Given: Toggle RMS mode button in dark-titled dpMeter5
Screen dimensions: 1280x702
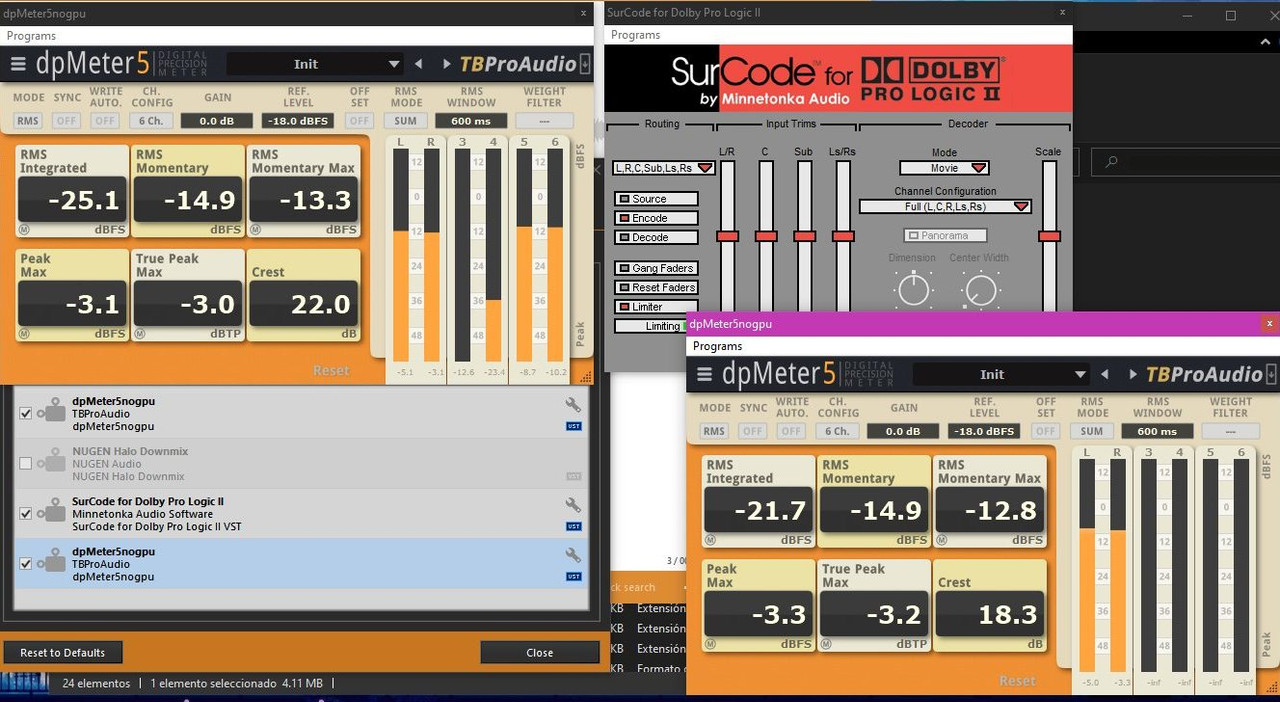Looking at the screenshot, I should [x=28, y=121].
